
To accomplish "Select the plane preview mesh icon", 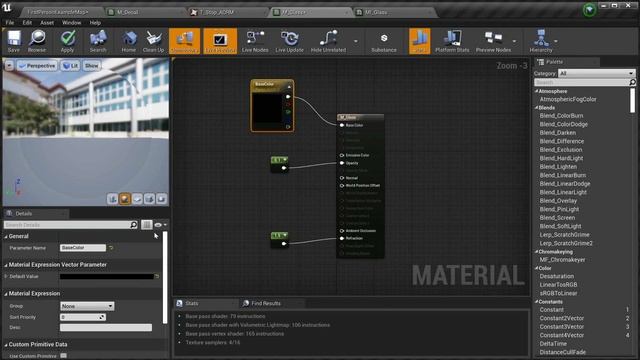I will click(137, 199).
